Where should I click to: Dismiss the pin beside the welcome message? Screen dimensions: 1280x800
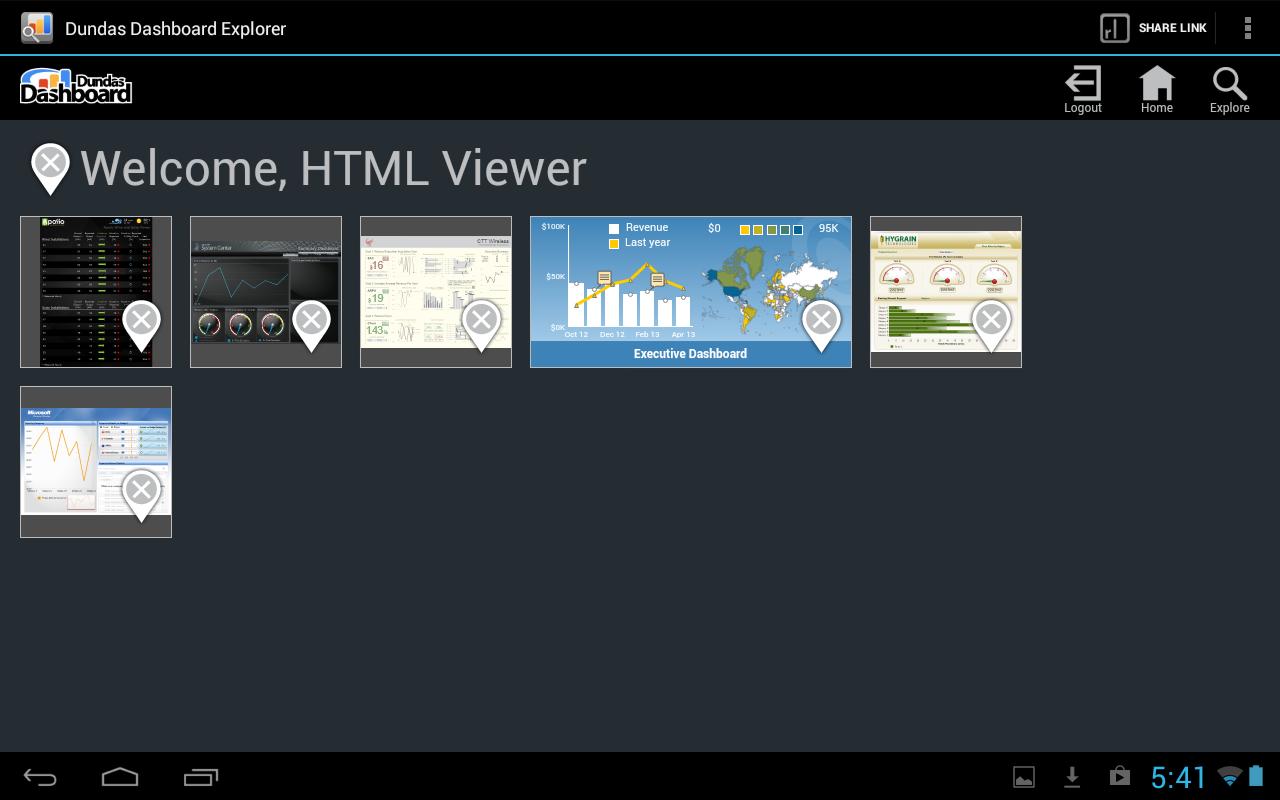50,160
